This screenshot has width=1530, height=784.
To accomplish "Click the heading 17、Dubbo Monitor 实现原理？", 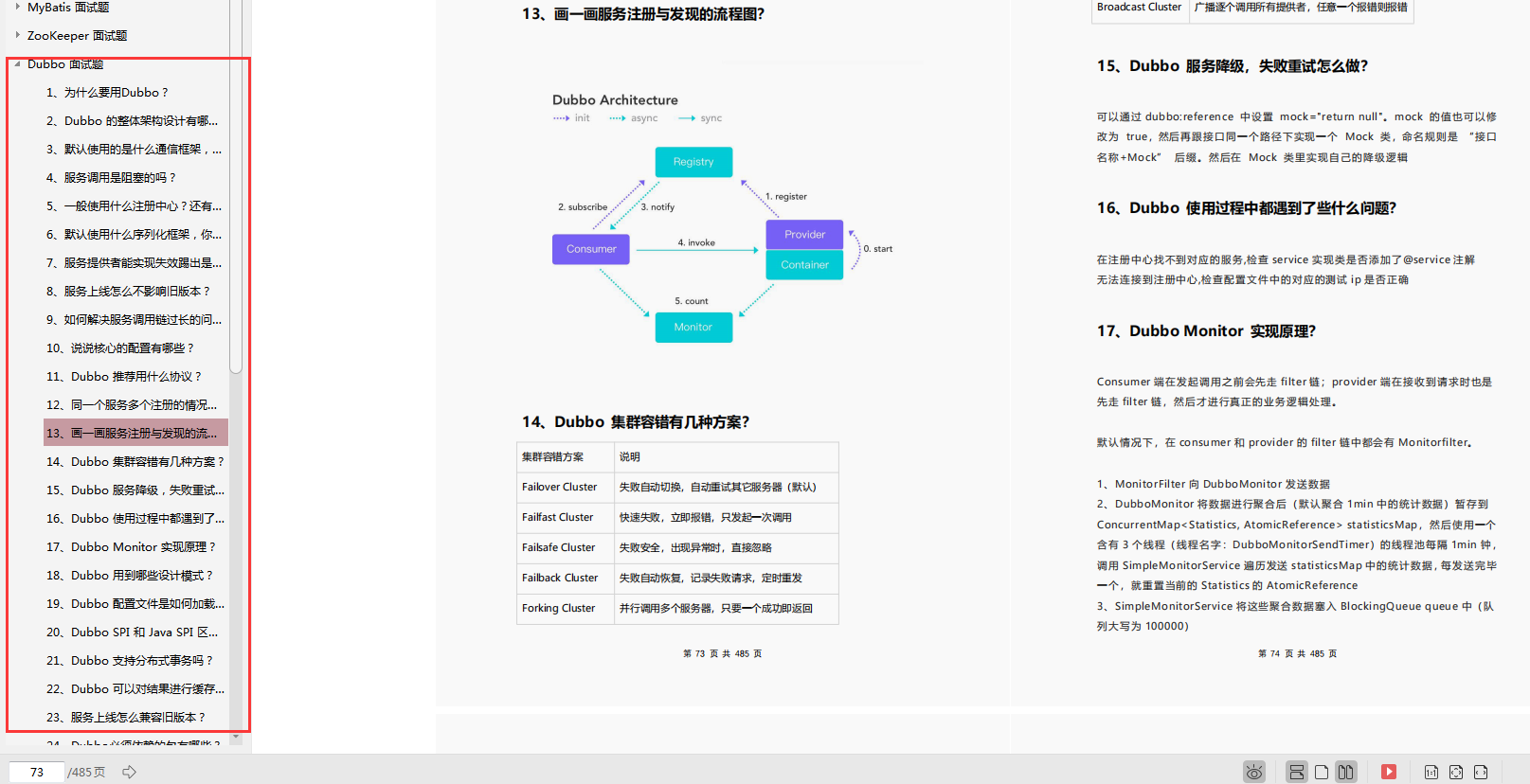I will [x=1206, y=331].
